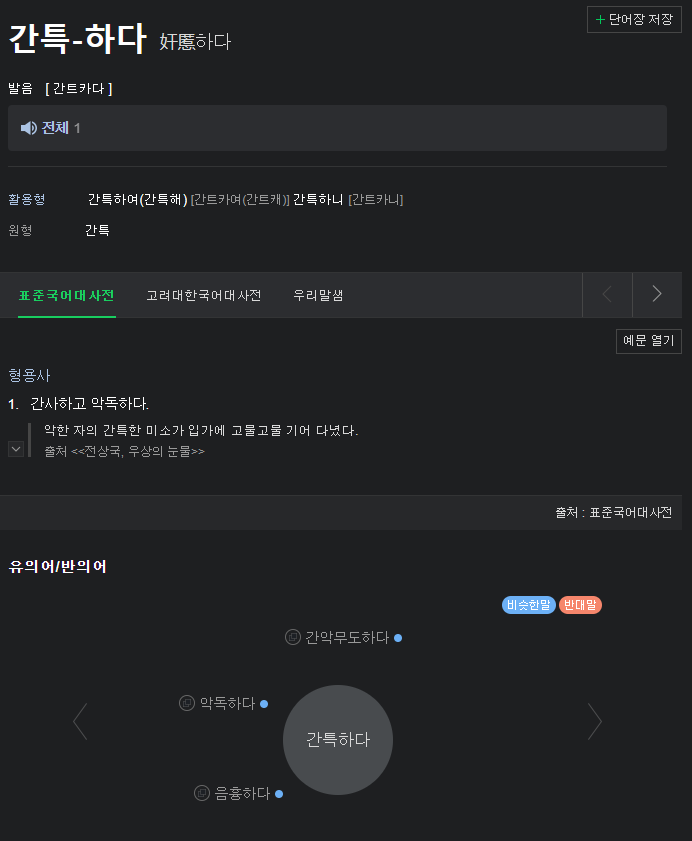Image resolution: width=692 pixels, height=841 pixels.
Task: Click the 원형 label
Action: click(20, 230)
